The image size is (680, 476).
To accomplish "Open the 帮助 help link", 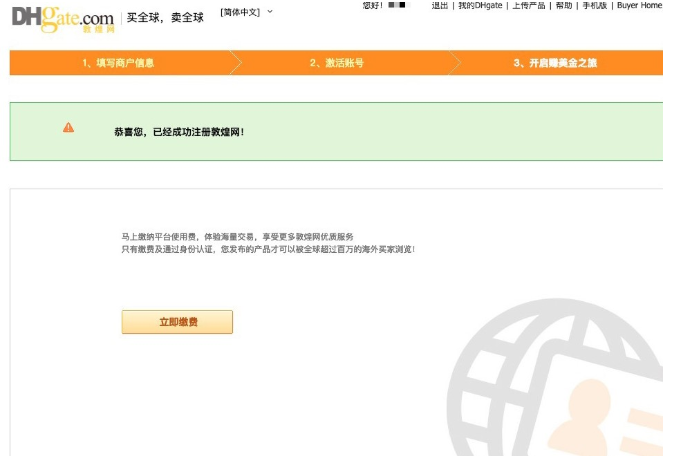I will pos(564,6).
